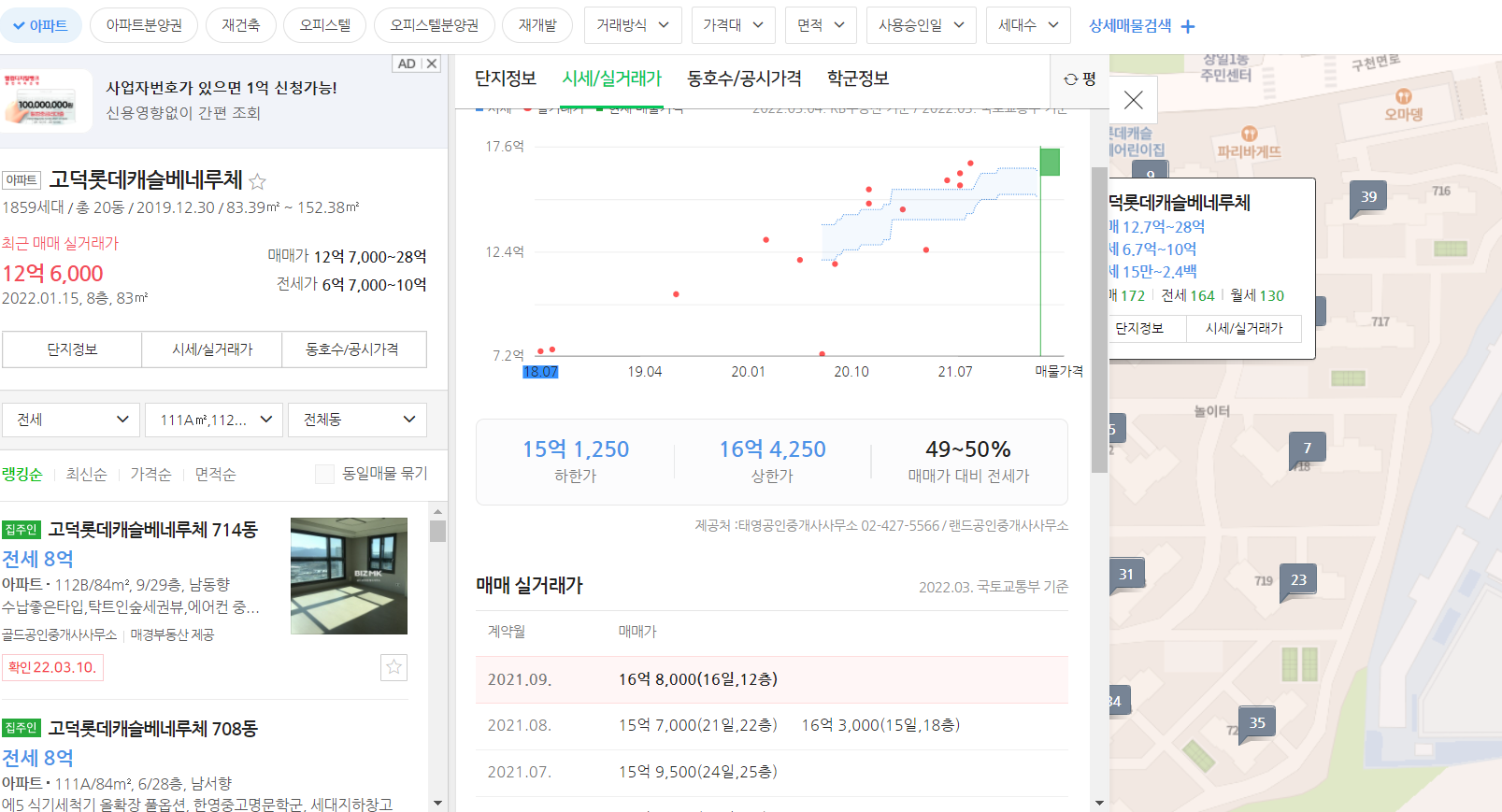Click the AD label badge
1502x812 pixels.
pos(407,64)
